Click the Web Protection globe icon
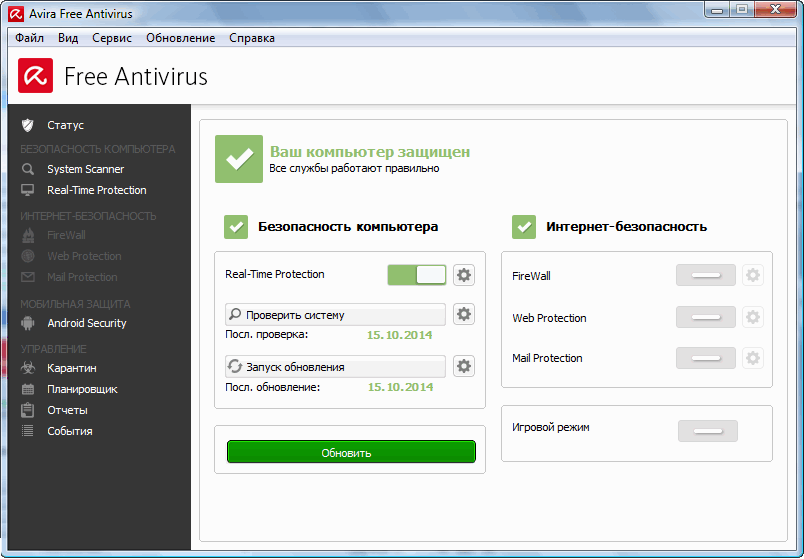 tap(28, 256)
